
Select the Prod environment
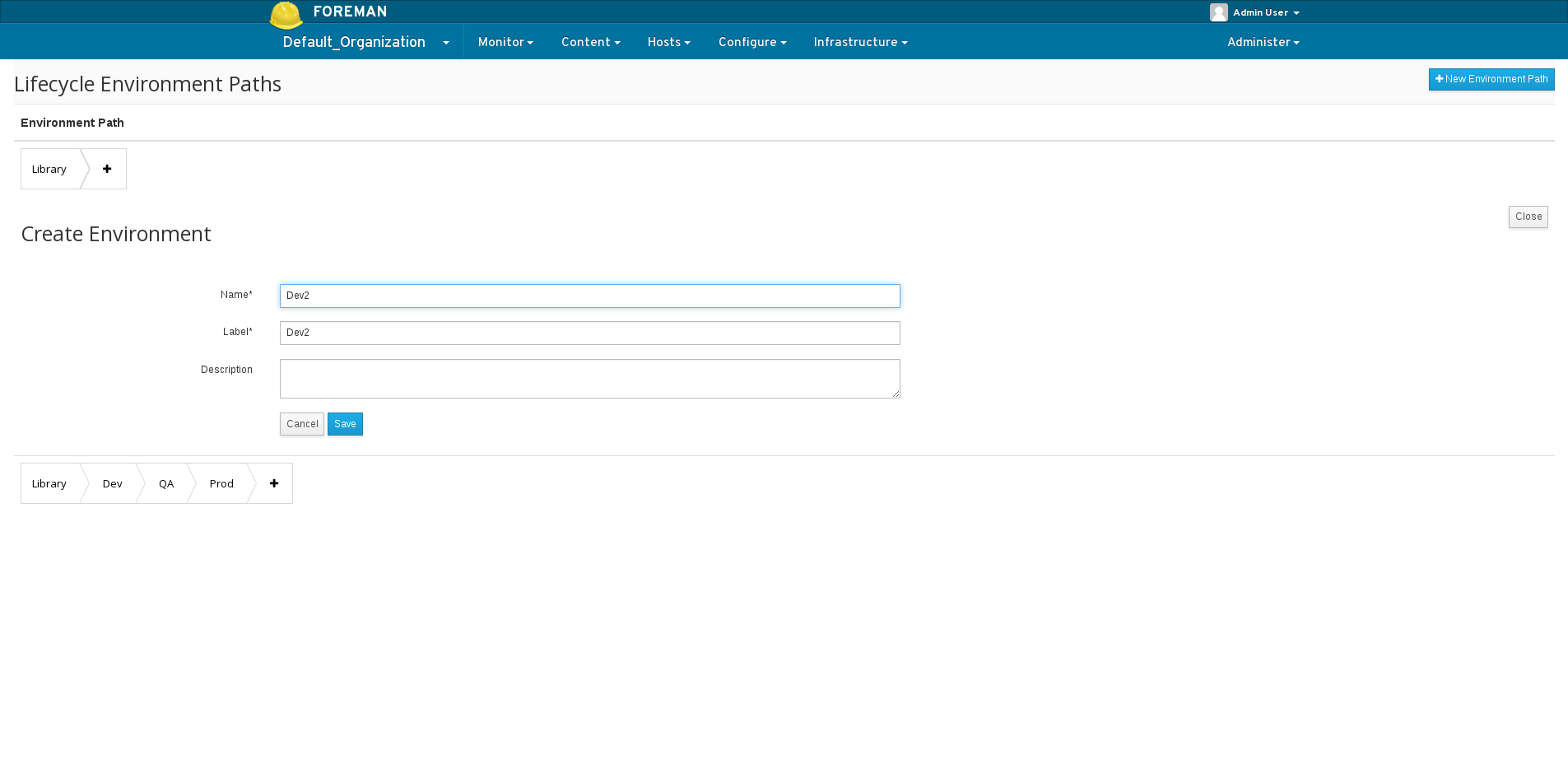[221, 483]
